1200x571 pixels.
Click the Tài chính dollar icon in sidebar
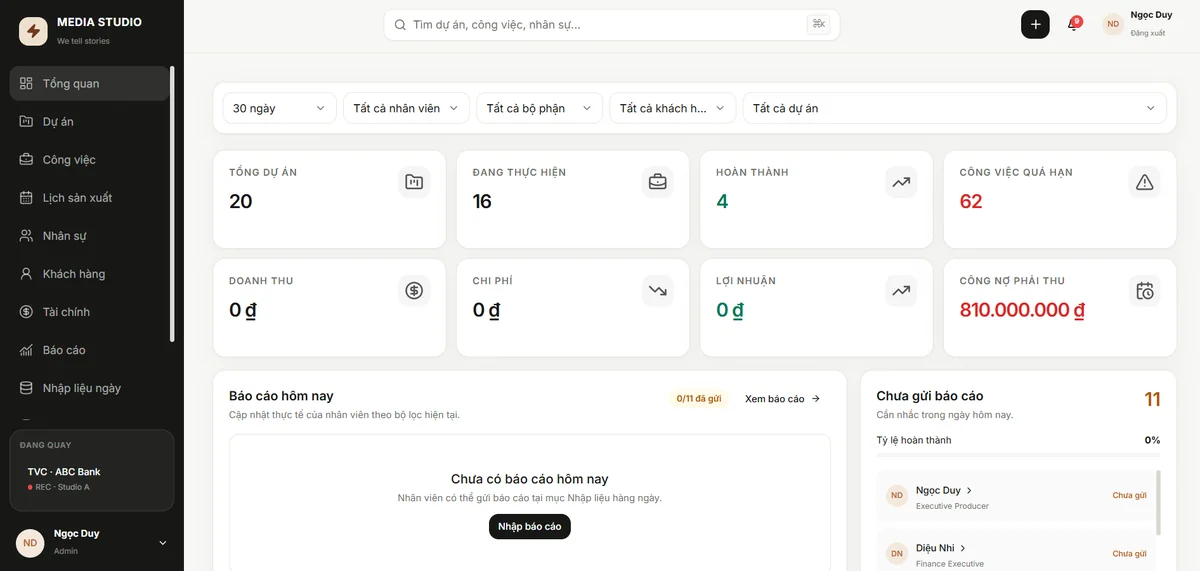(26, 311)
